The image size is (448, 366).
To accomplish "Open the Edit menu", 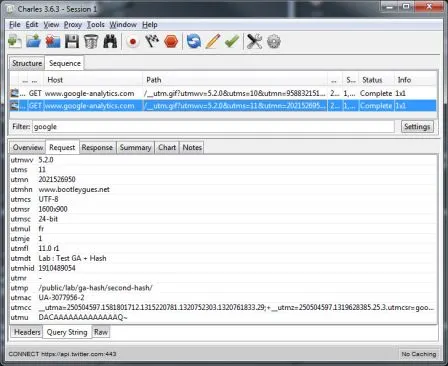I will tap(32, 25).
